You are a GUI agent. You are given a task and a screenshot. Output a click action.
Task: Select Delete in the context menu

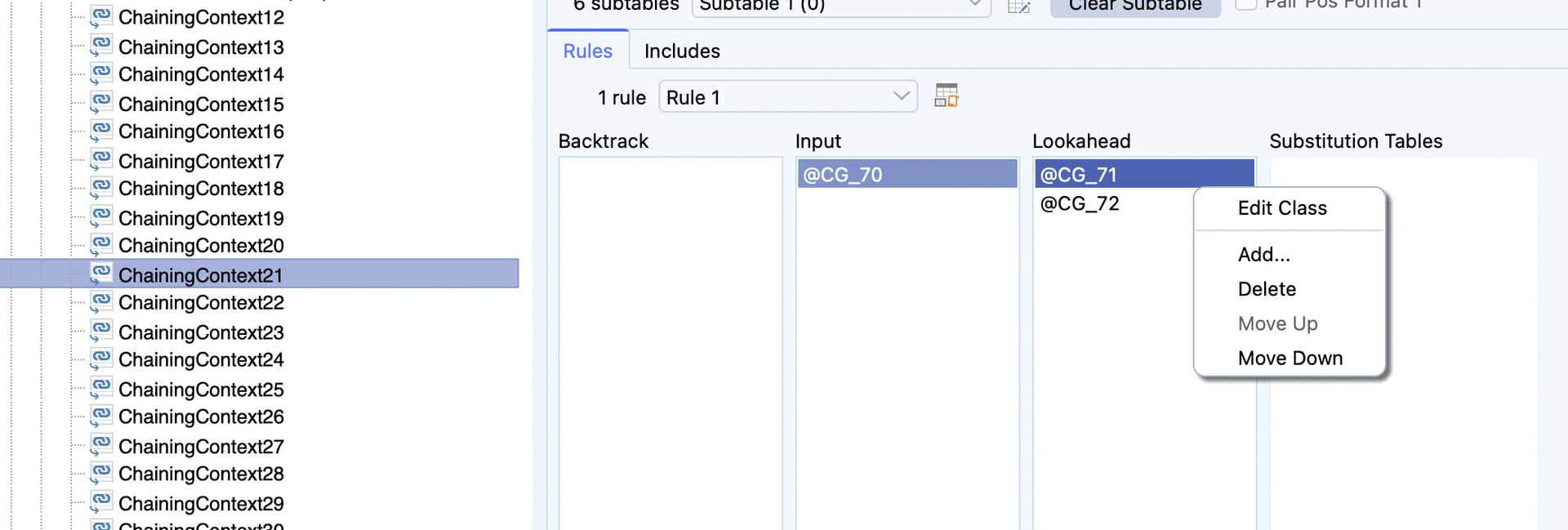tap(1267, 289)
